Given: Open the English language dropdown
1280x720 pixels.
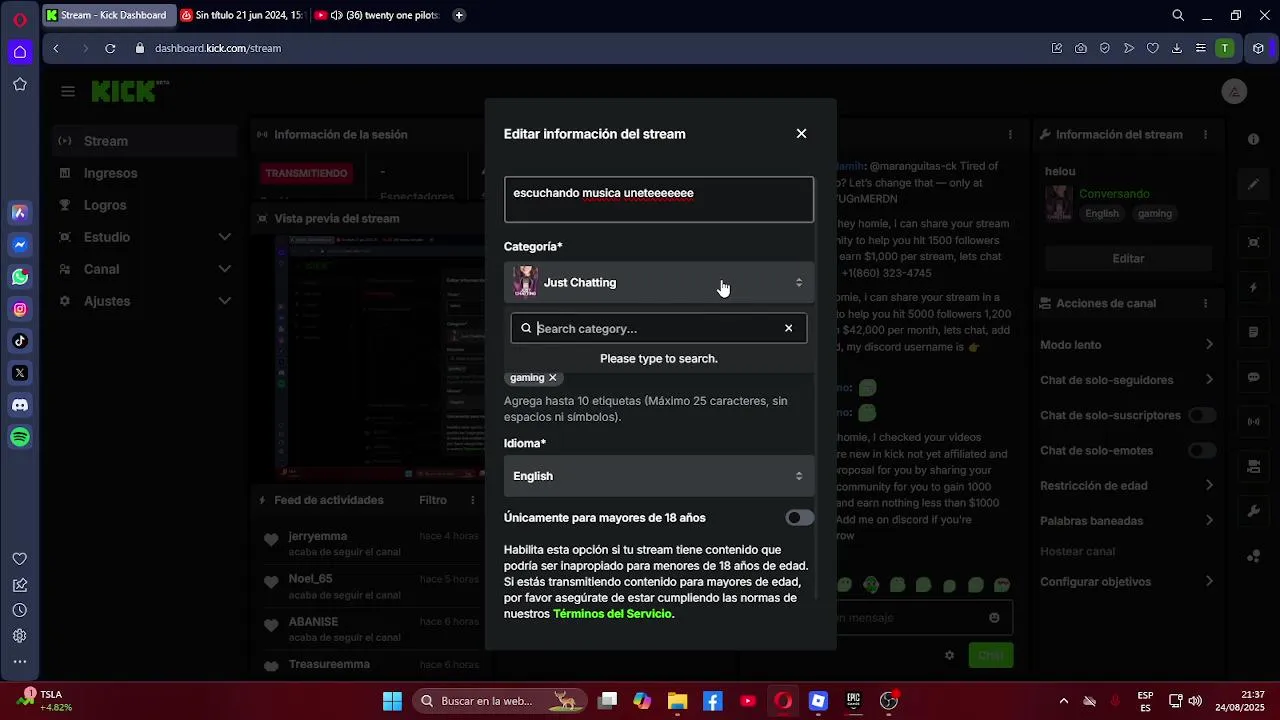Looking at the screenshot, I should click(659, 476).
